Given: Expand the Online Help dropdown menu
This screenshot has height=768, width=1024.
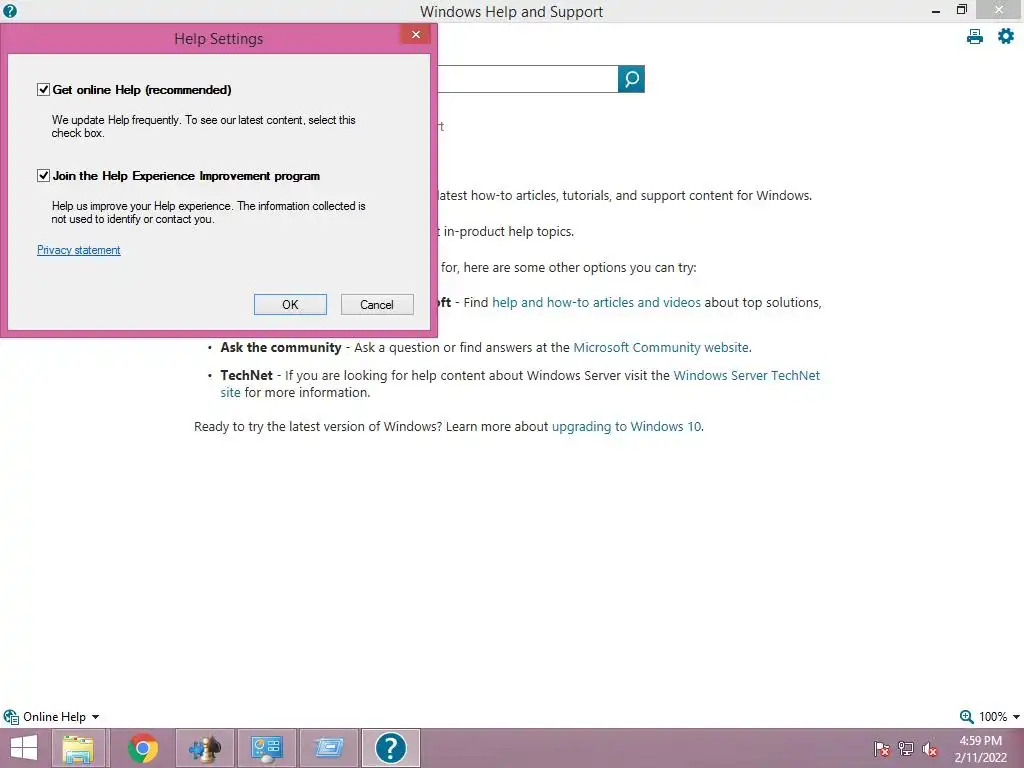Looking at the screenshot, I should pyautogui.click(x=95, y=717).
